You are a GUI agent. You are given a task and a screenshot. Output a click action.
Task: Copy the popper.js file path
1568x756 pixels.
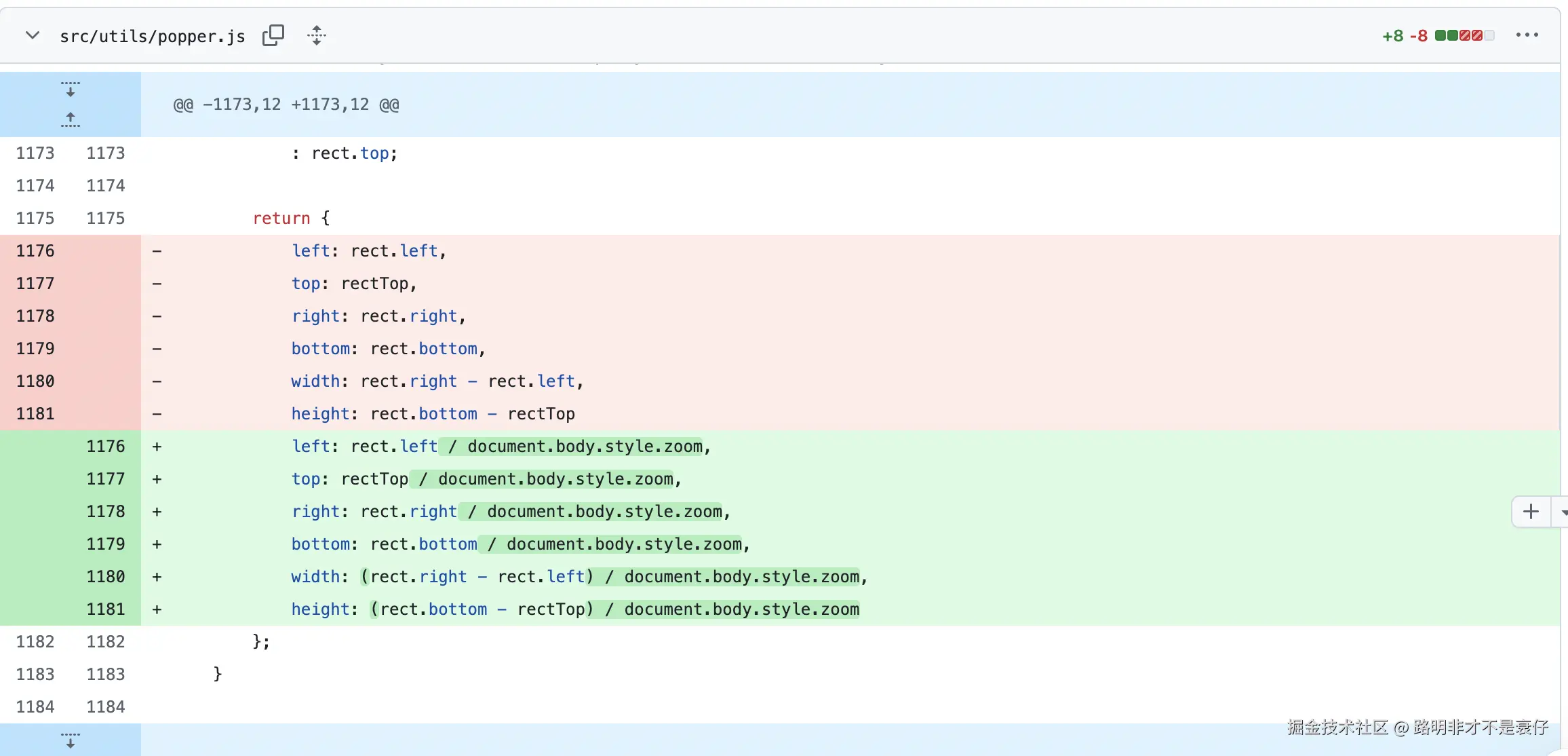pyautogui.click(x=273, y=35)
